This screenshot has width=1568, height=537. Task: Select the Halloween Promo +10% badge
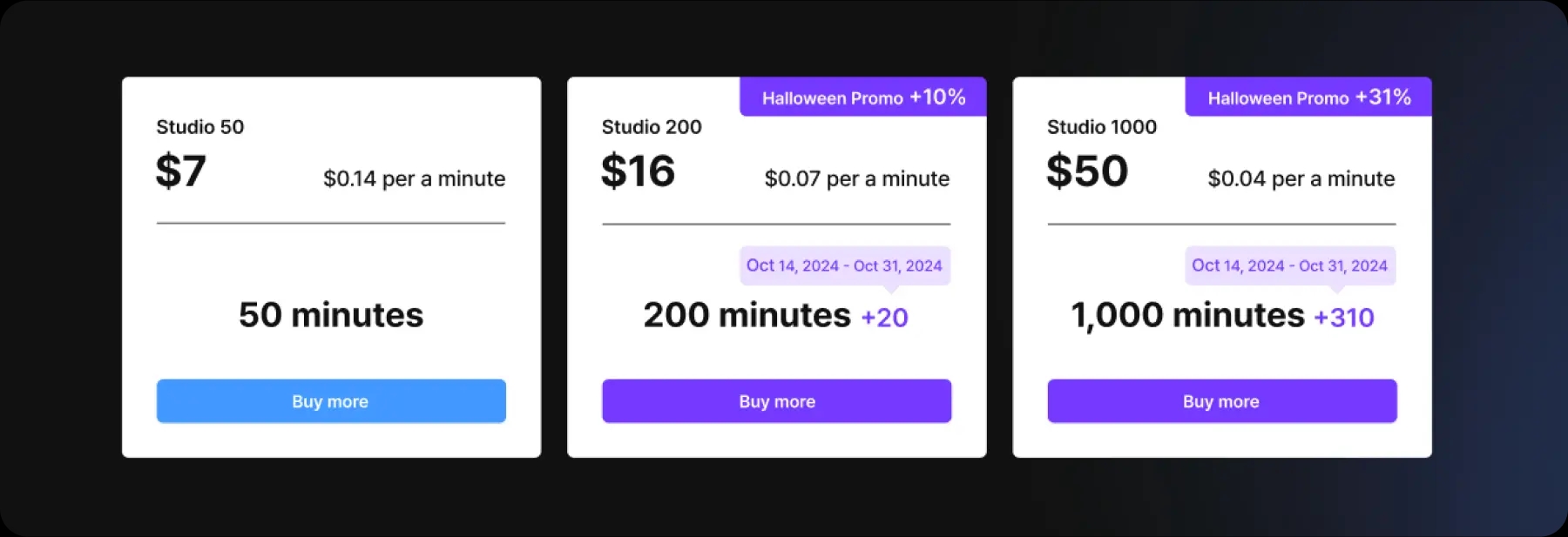coord(863,97)
